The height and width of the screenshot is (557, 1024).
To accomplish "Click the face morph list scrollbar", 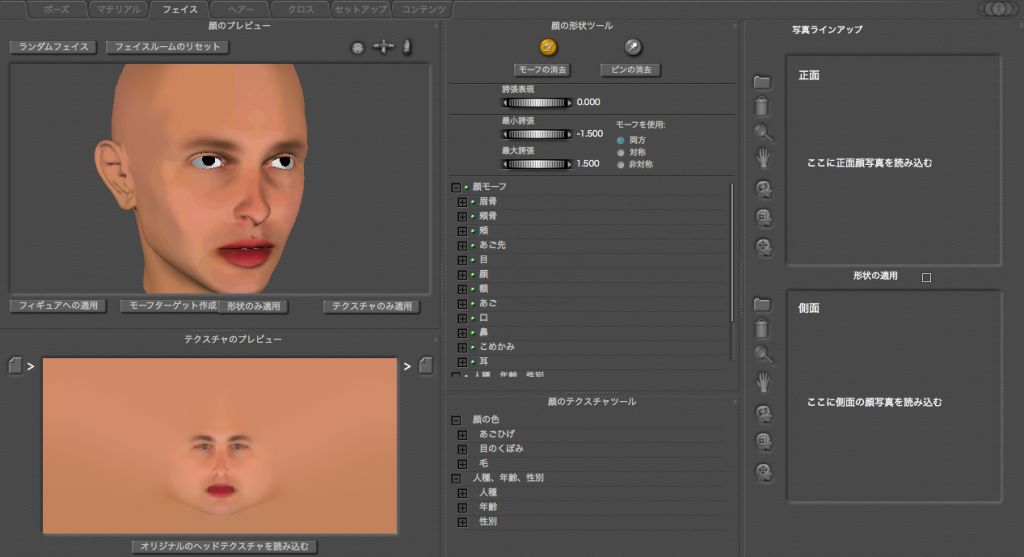I will [731, 252].
